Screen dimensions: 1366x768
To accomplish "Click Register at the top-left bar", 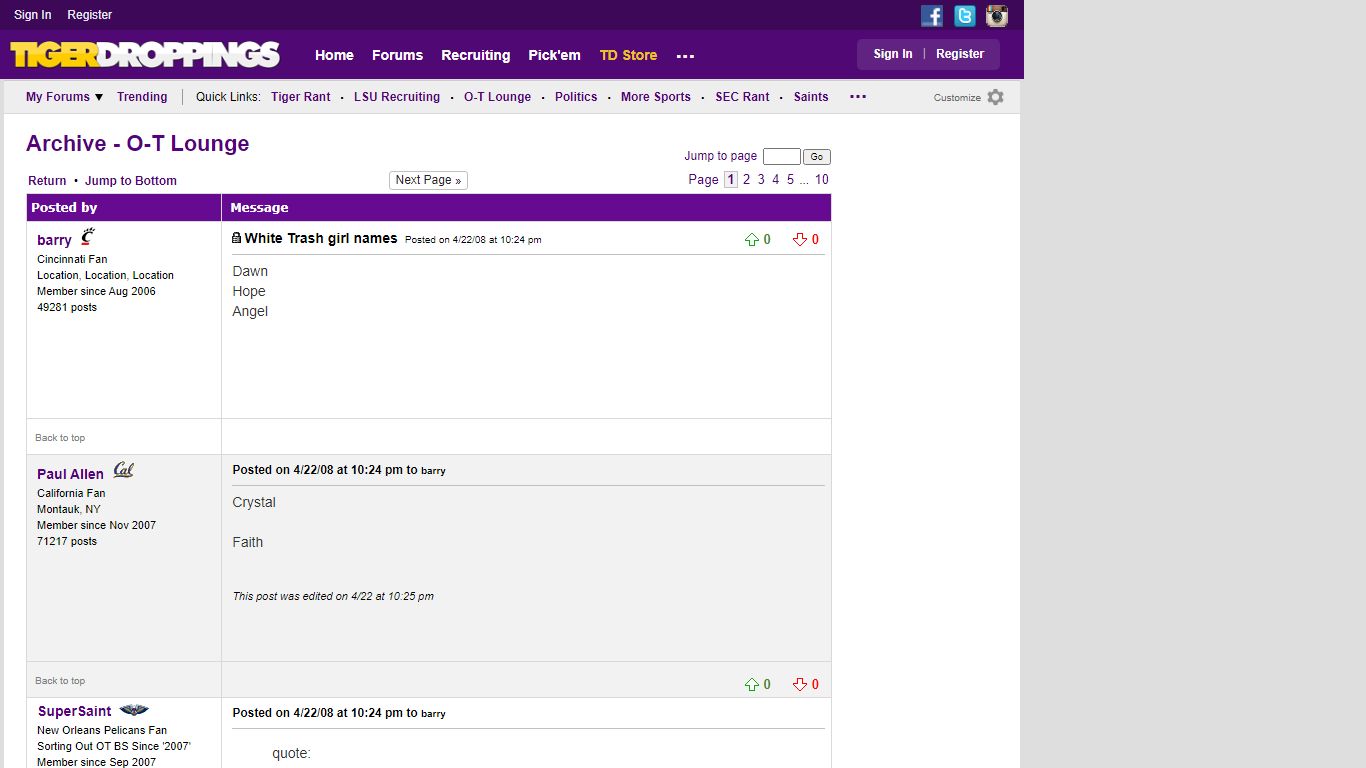I will 90,15.
